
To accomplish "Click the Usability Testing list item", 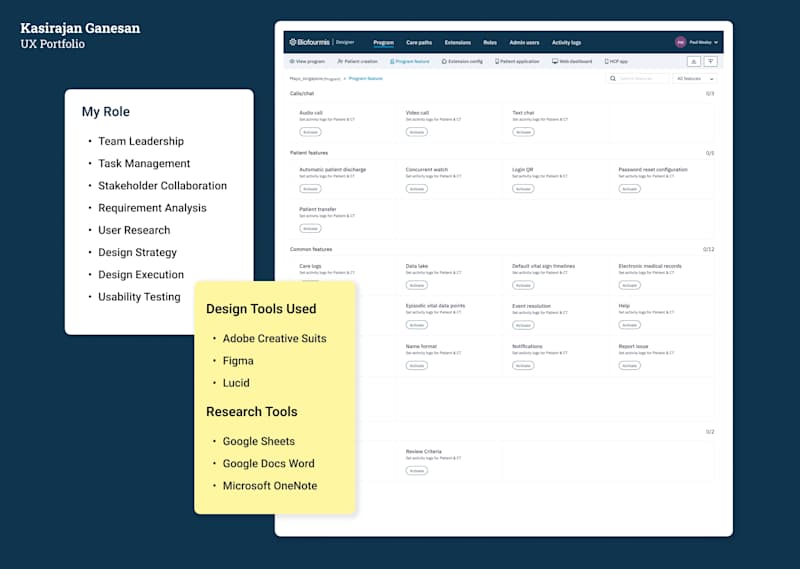I will click(139, 297).
